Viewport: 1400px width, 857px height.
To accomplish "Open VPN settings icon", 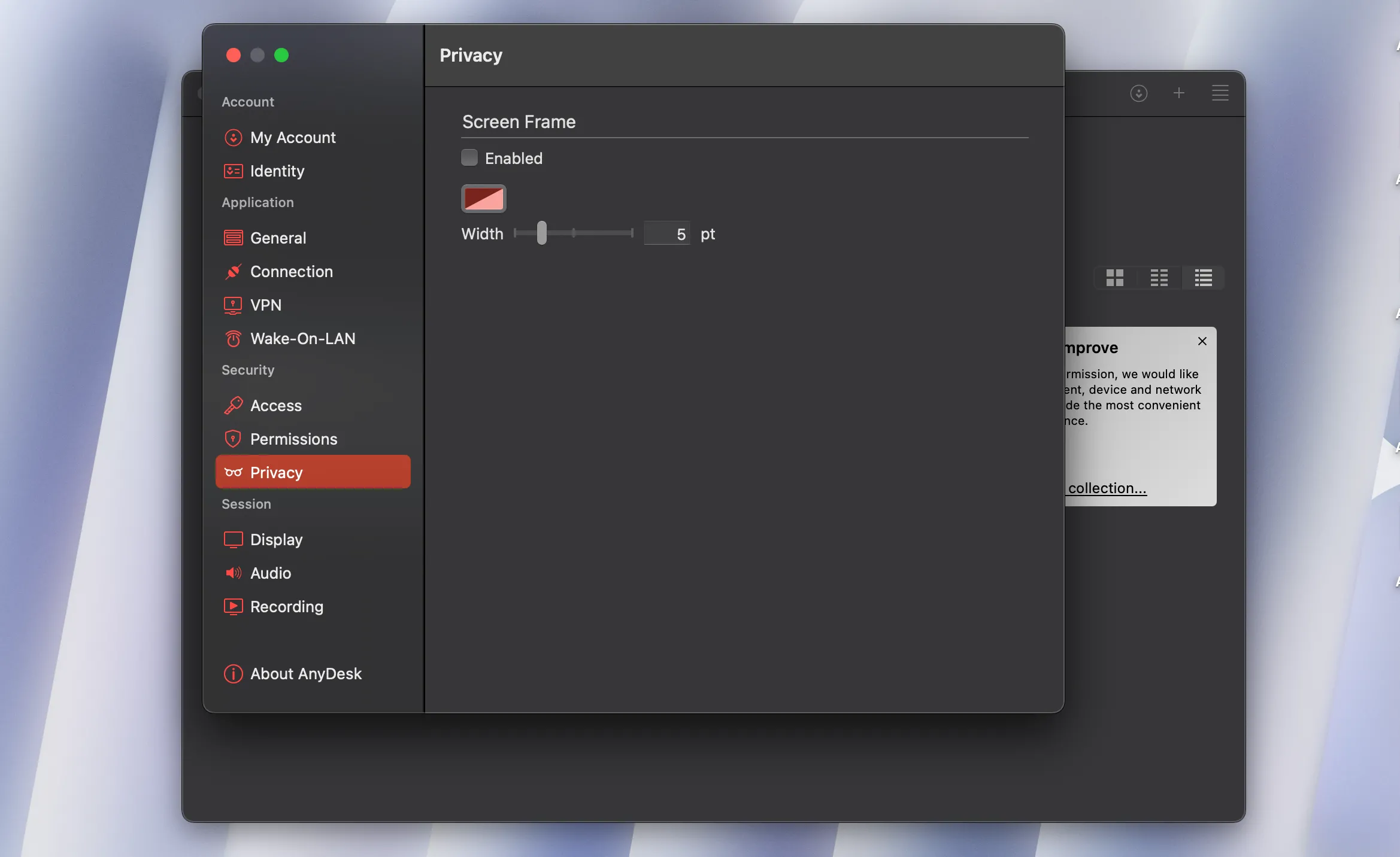I will click(233, 305).
